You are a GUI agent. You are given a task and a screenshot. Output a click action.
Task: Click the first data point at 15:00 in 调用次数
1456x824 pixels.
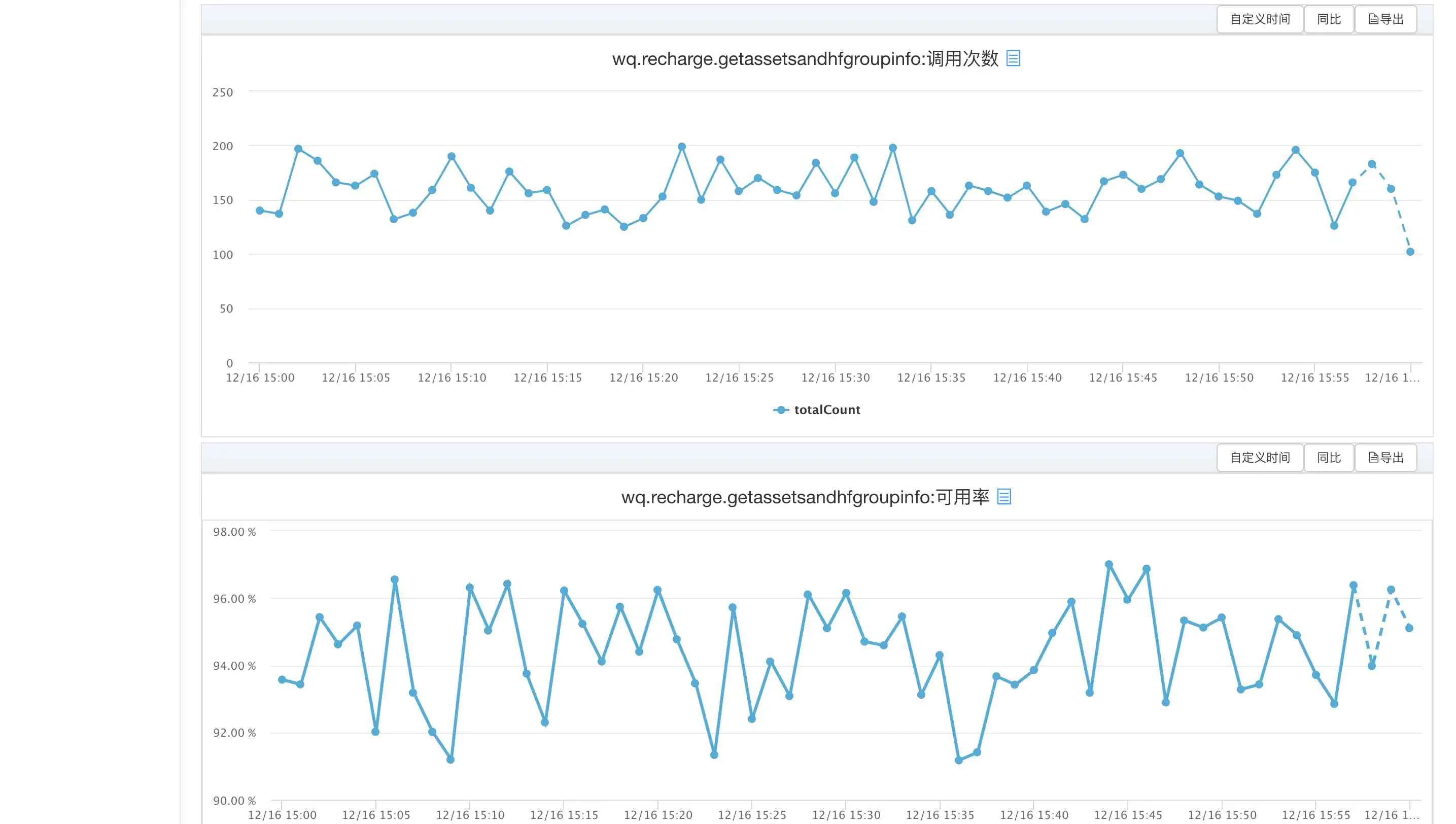tap(260, 211)
